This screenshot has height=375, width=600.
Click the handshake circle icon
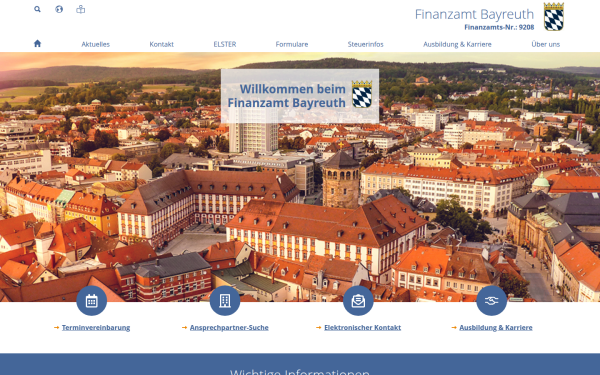pyautogui.click(x=491, y=301)
